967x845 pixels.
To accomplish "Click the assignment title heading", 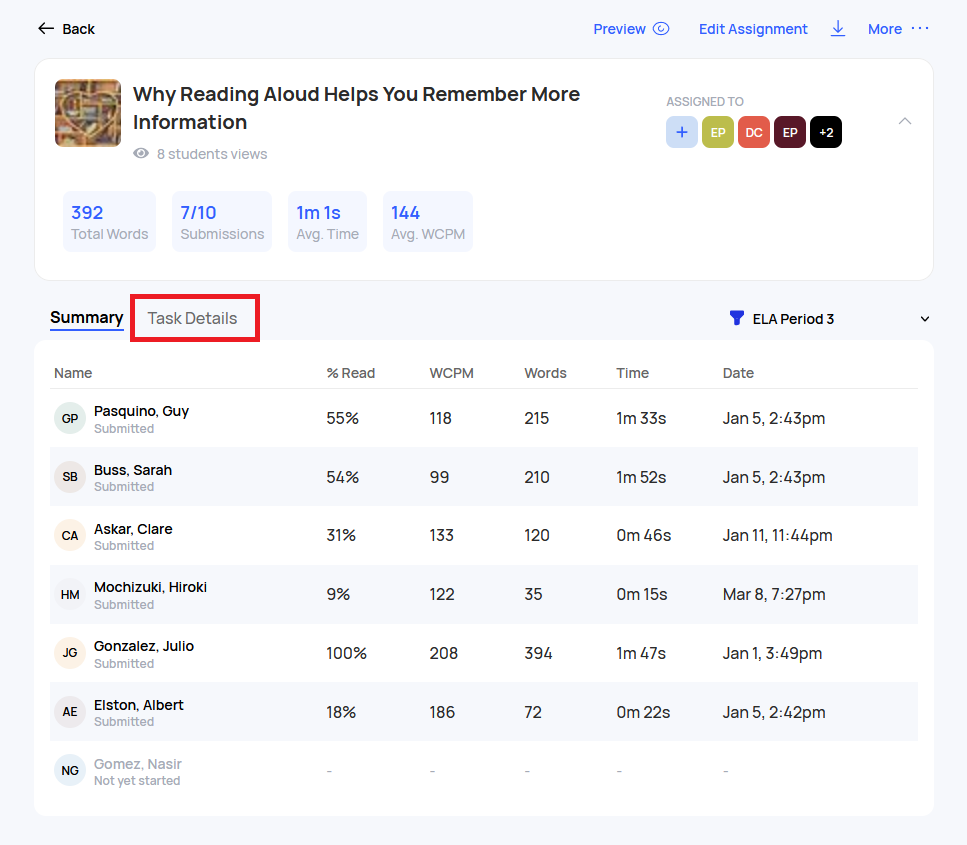I will point(356,108).
